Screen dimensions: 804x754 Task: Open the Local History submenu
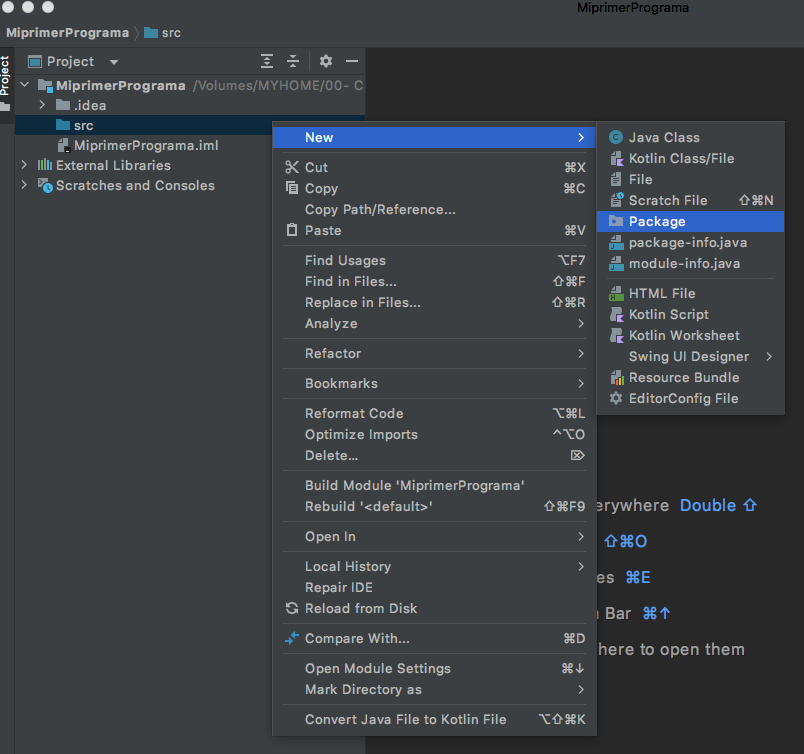[434, 566]
